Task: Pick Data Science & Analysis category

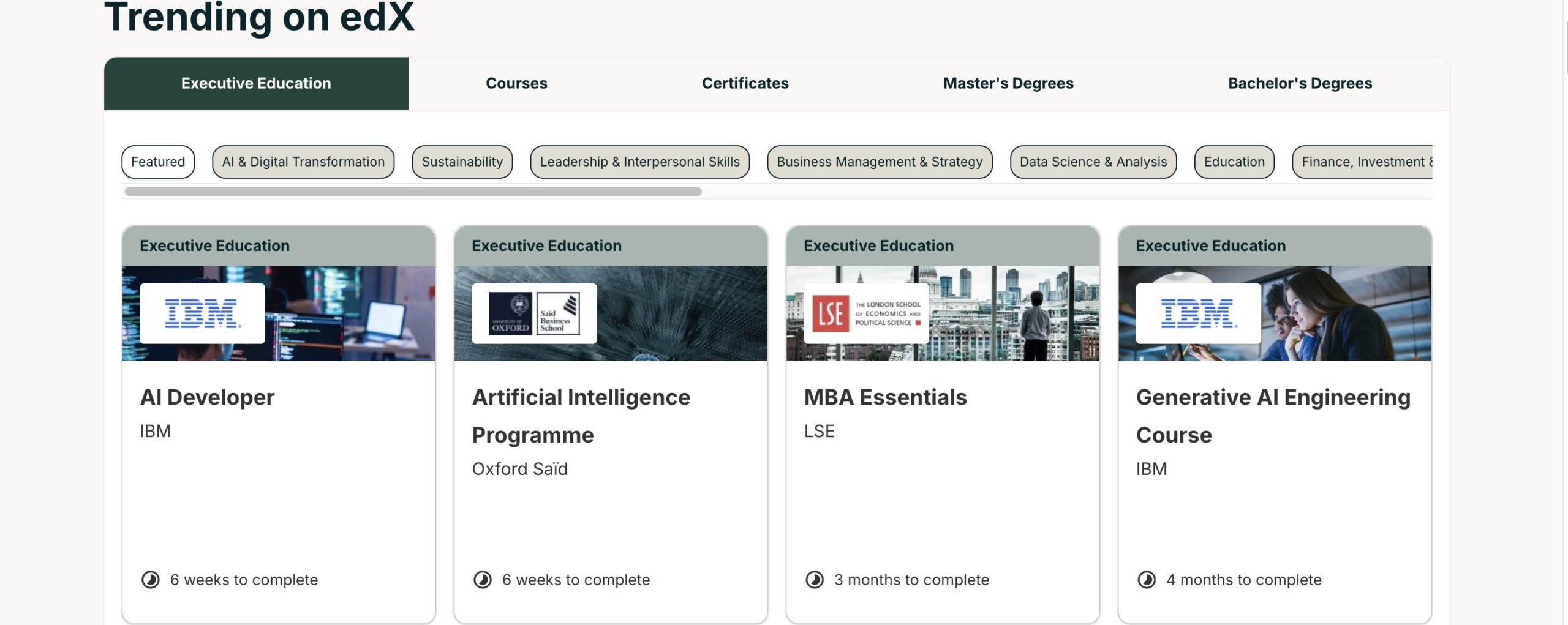Action: 1093,162
